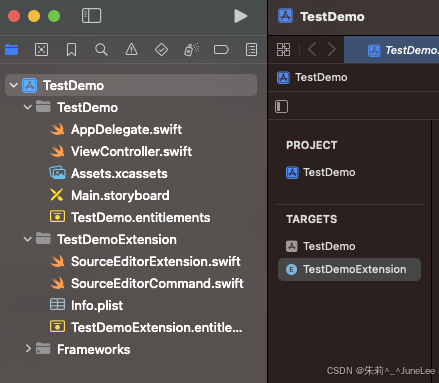Select the TestDemo target
439x383 pixels.
pos(321,246)
